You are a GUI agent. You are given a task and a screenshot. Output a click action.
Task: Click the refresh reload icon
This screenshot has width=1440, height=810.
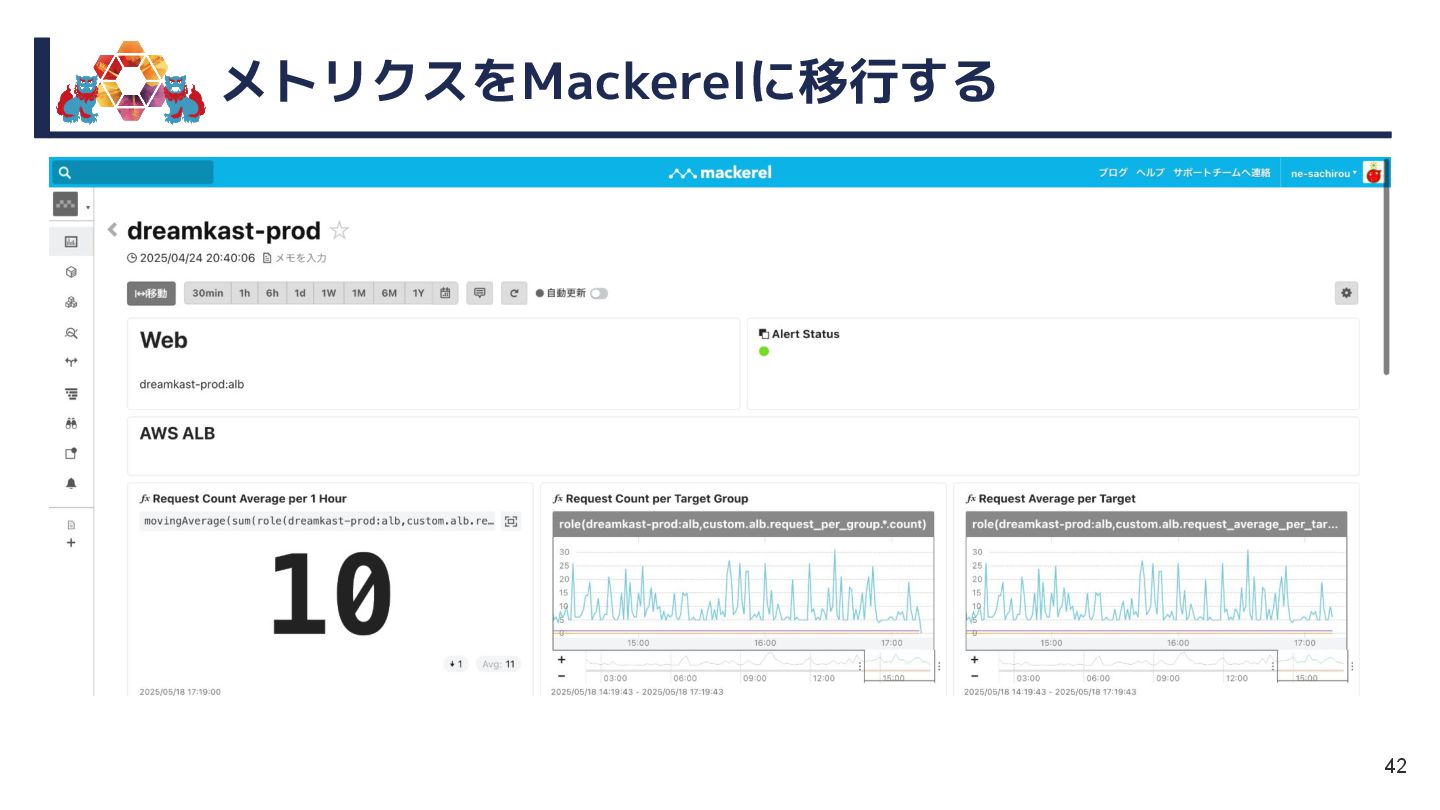point(514,293)
